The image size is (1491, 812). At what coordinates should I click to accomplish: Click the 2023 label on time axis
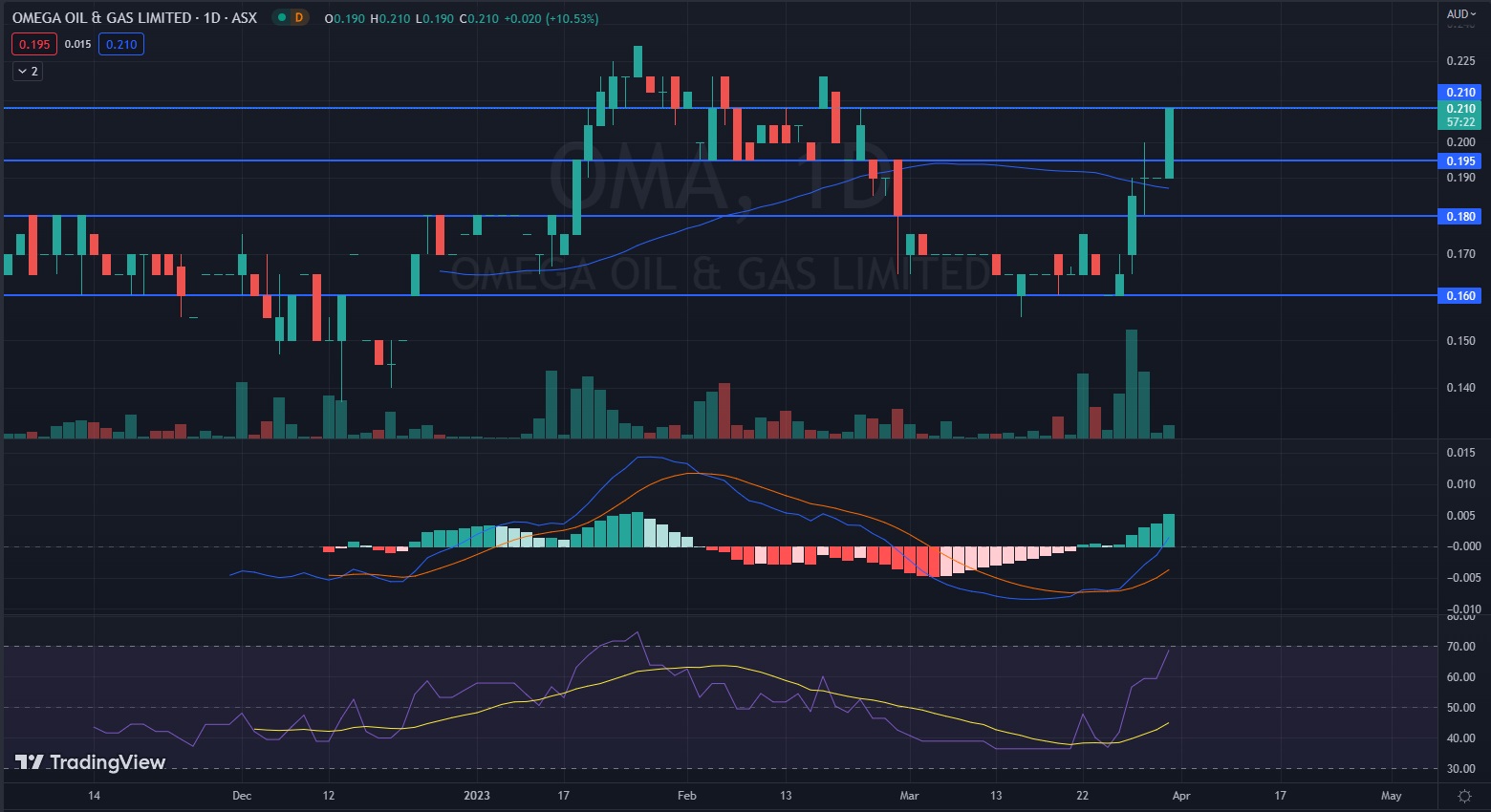tap(476, 796)
